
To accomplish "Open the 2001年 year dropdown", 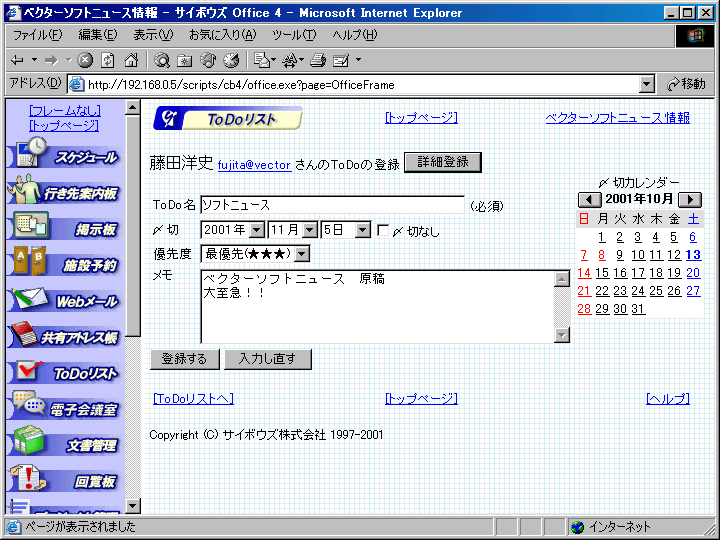I will [x=257, y=230].
